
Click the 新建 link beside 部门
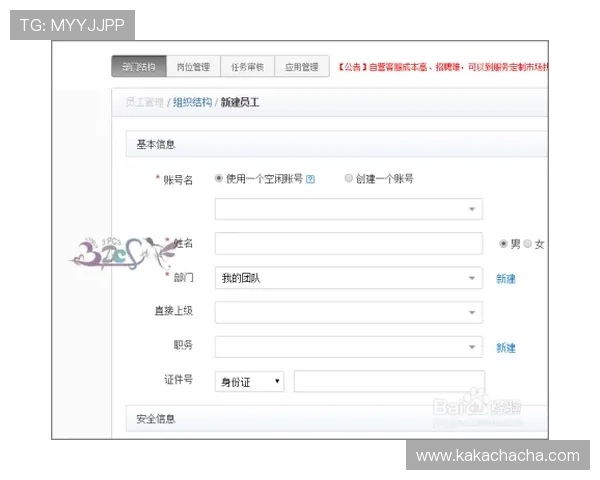[505, 279]
